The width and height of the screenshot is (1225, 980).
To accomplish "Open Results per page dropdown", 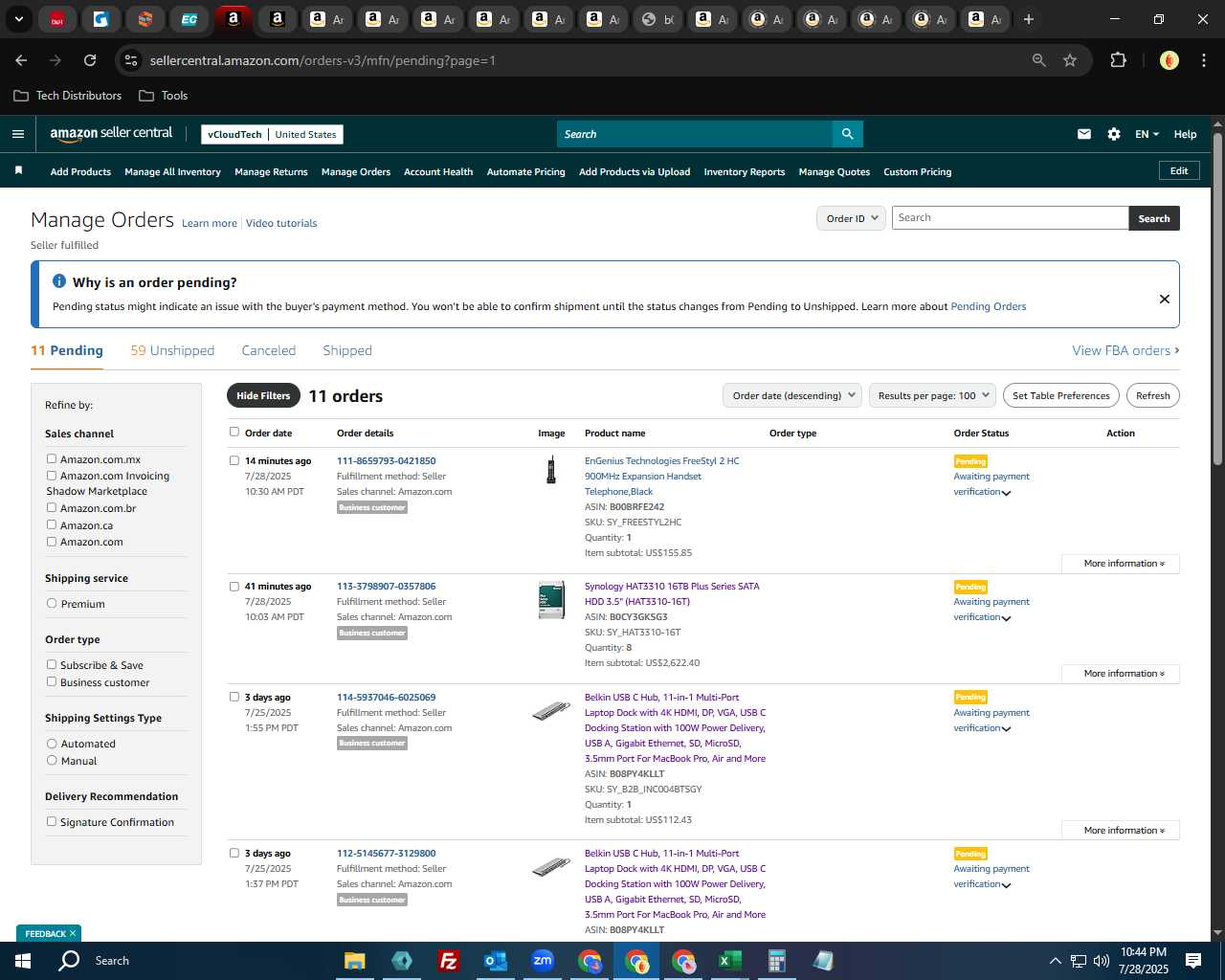I will coord(933,395).
